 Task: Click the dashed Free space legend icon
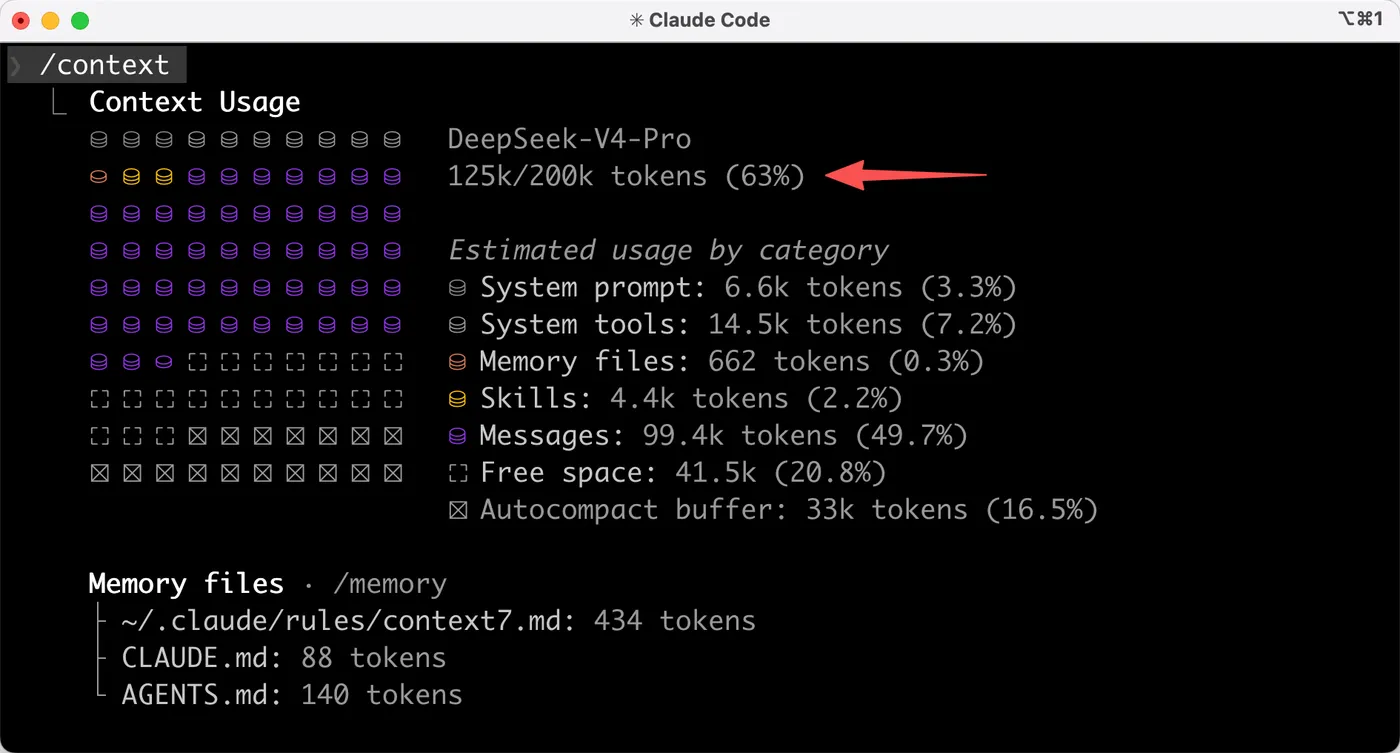coord(458,473)
